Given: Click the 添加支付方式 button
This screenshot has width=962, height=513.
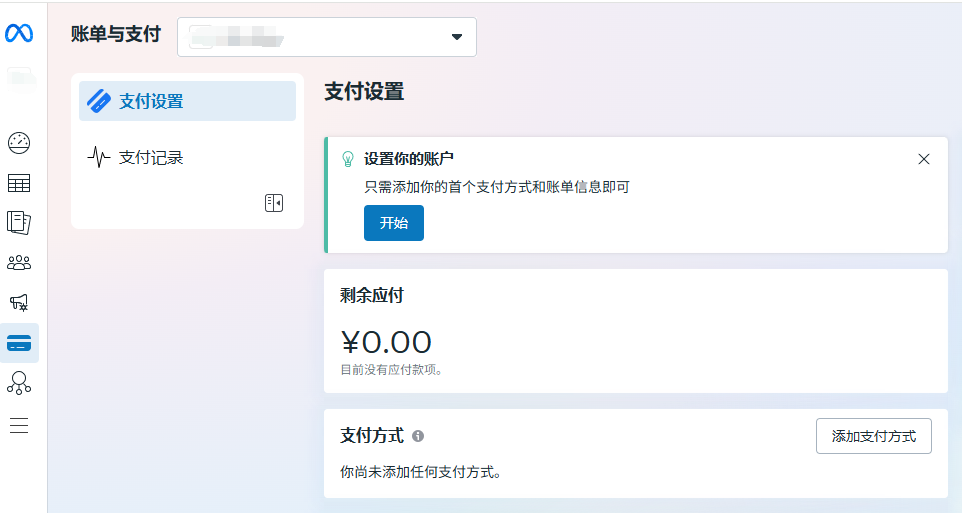Looking at the screenshot, I should tap(873, 436).
